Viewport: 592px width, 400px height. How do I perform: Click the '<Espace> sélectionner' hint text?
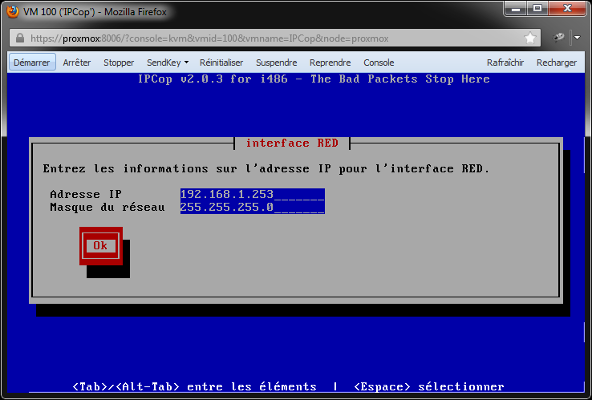429,387
